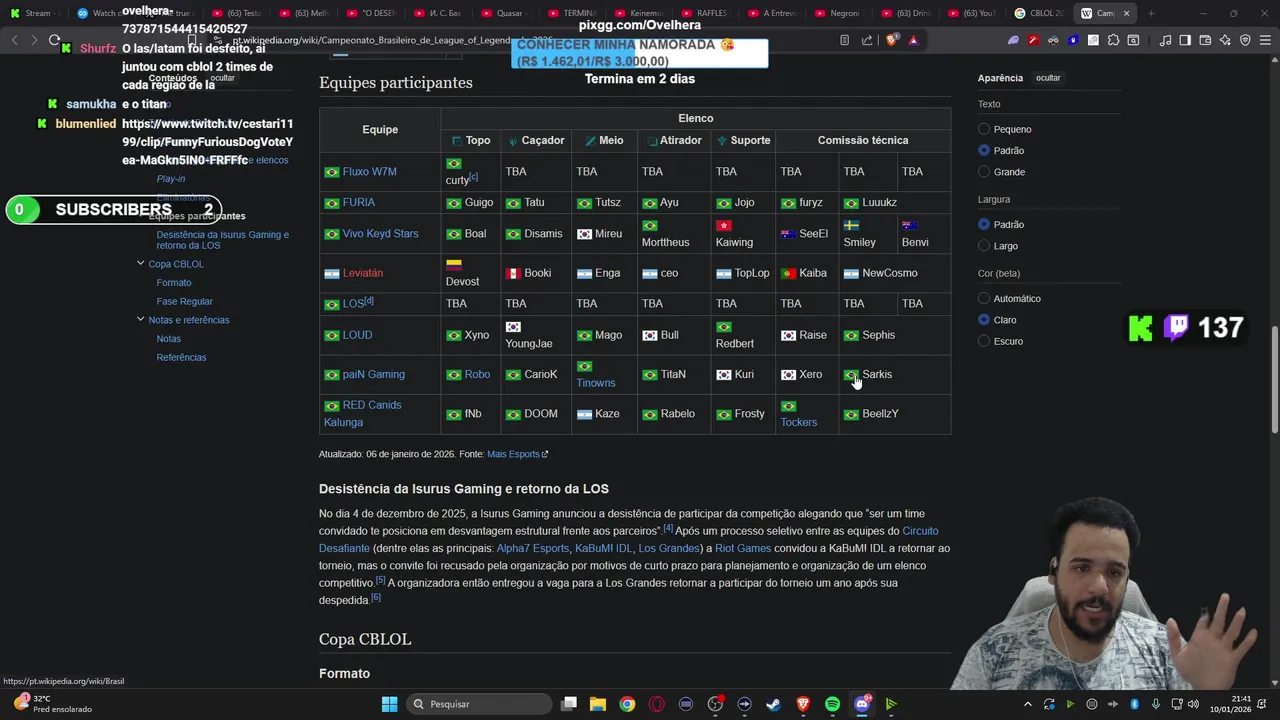Open the browser hamburger menu
Screen dimensions: 1280x720
tap(1265, 40)
